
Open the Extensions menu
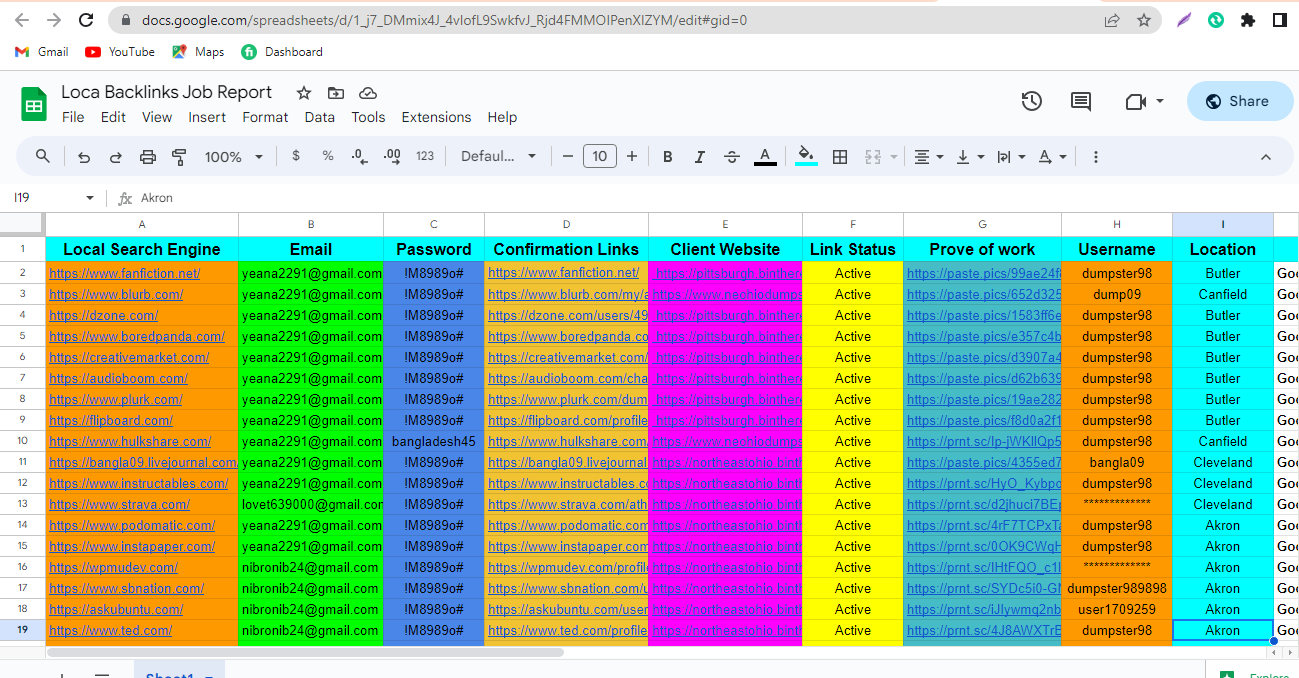coord(436,117)
